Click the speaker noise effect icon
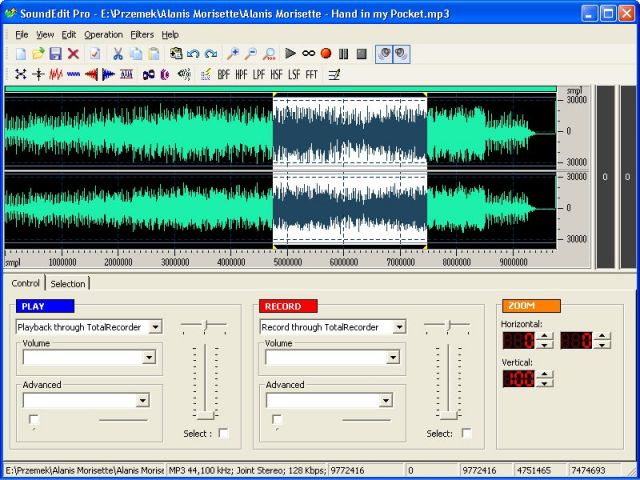Screen dimensions: 640x480 pos(184,74)
